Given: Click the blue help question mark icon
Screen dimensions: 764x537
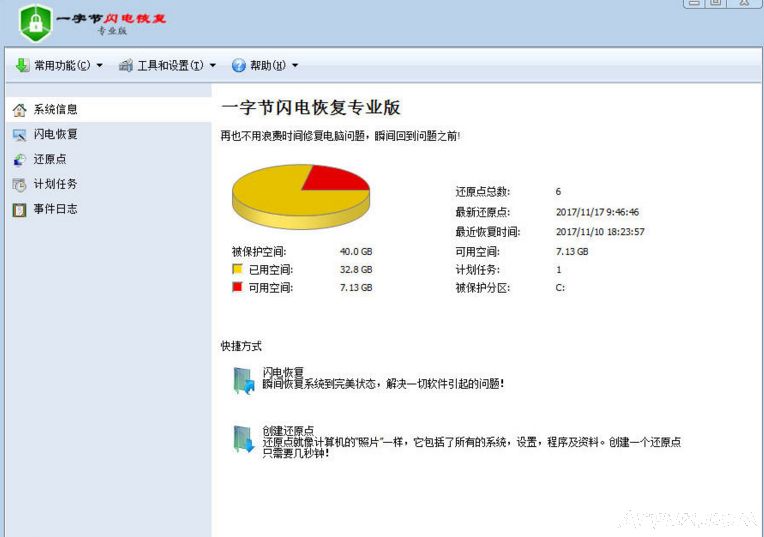Looking at the screenshot, I should (x=238, y=65).
